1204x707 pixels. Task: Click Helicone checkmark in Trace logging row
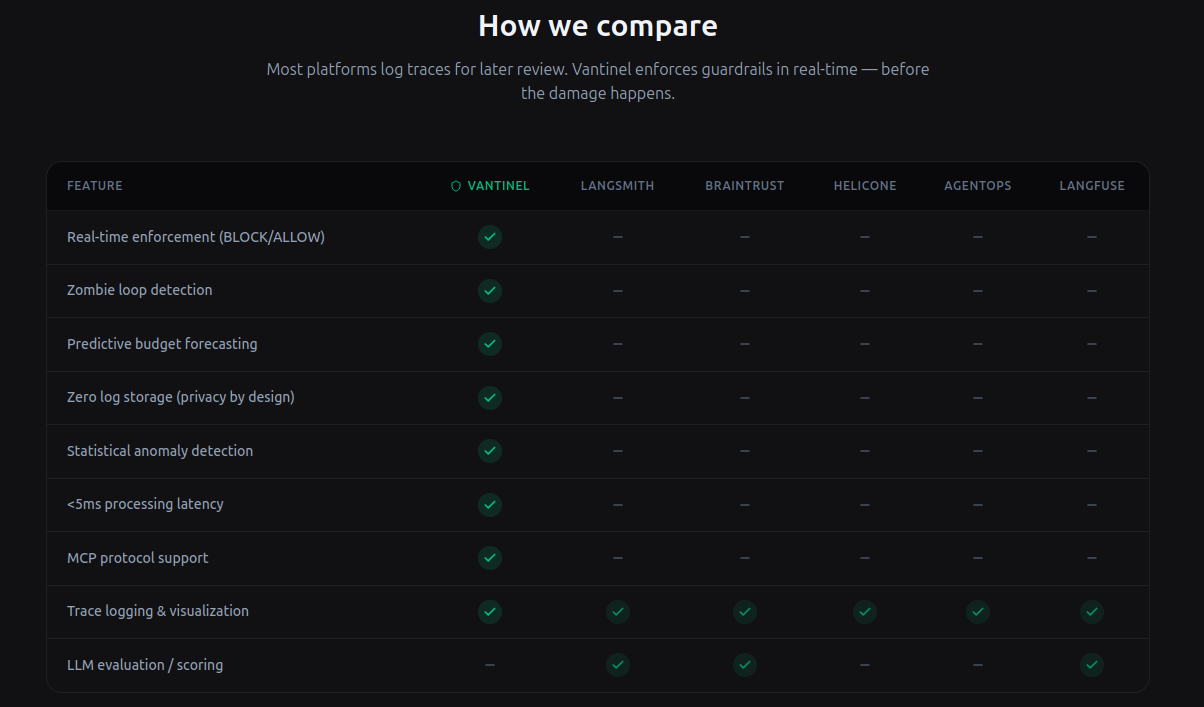pyautogui.click(x=865, y=612)
